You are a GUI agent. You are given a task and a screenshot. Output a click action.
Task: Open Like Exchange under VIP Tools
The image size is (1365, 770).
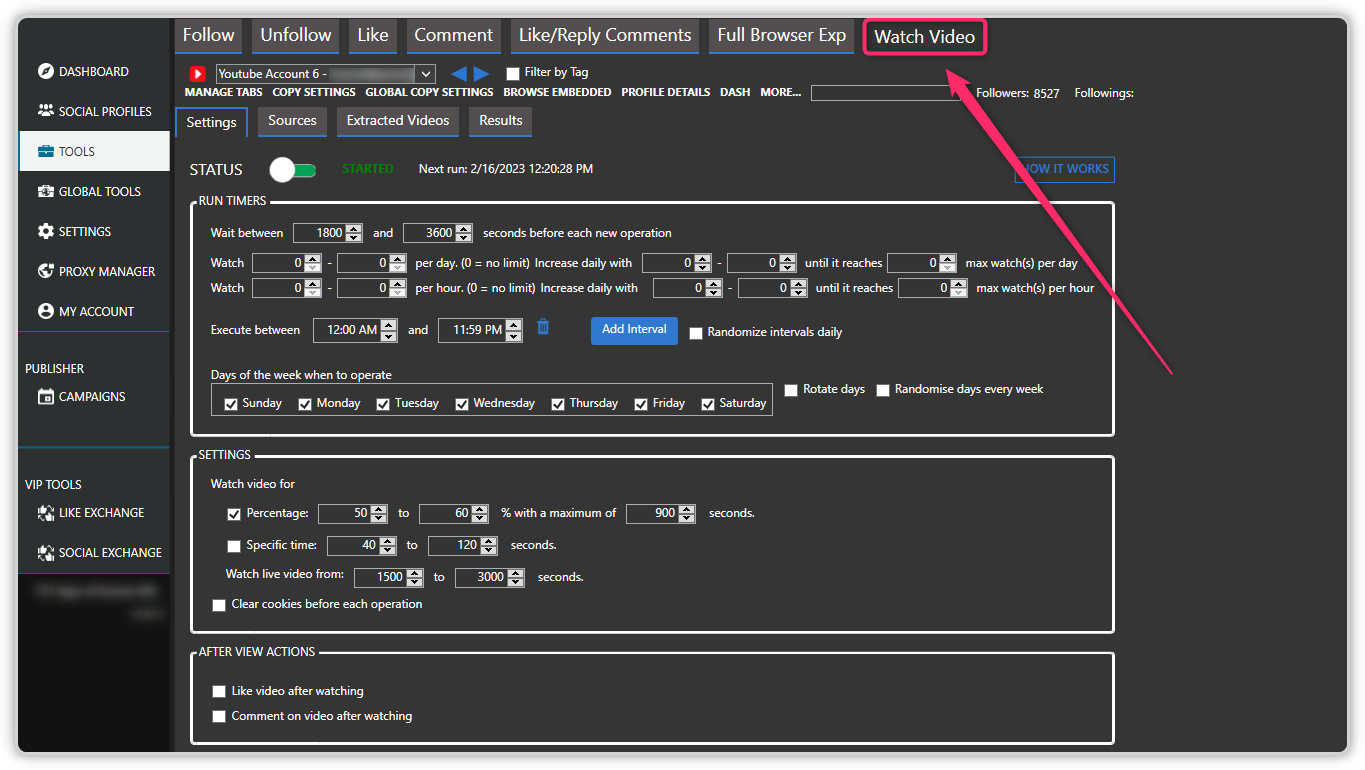coord(98,512)
